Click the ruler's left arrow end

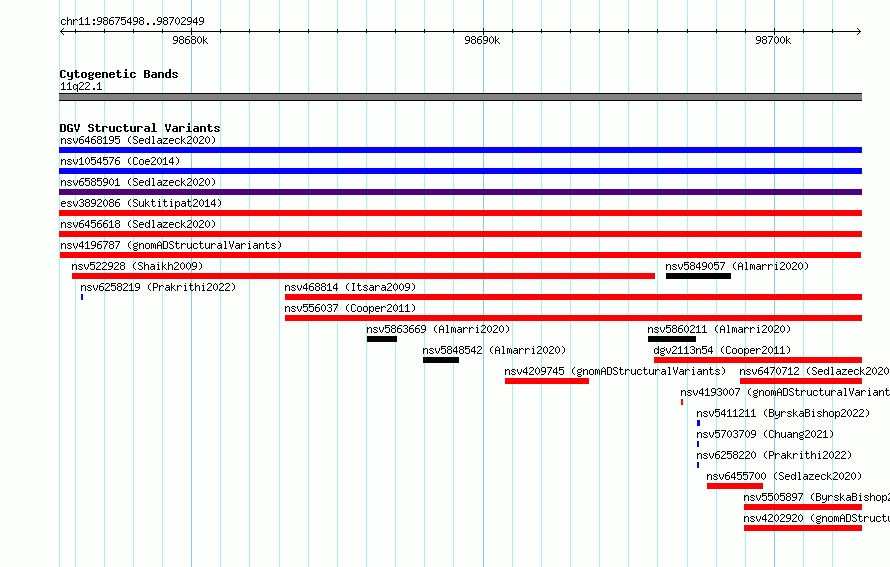point(62,31)
